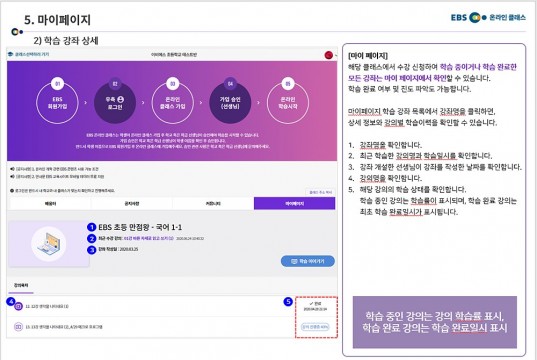This screenshot has height=360, width=537.
Task: Select the 온라인 클래스 가입 step circle
Action: pos(173,103)
